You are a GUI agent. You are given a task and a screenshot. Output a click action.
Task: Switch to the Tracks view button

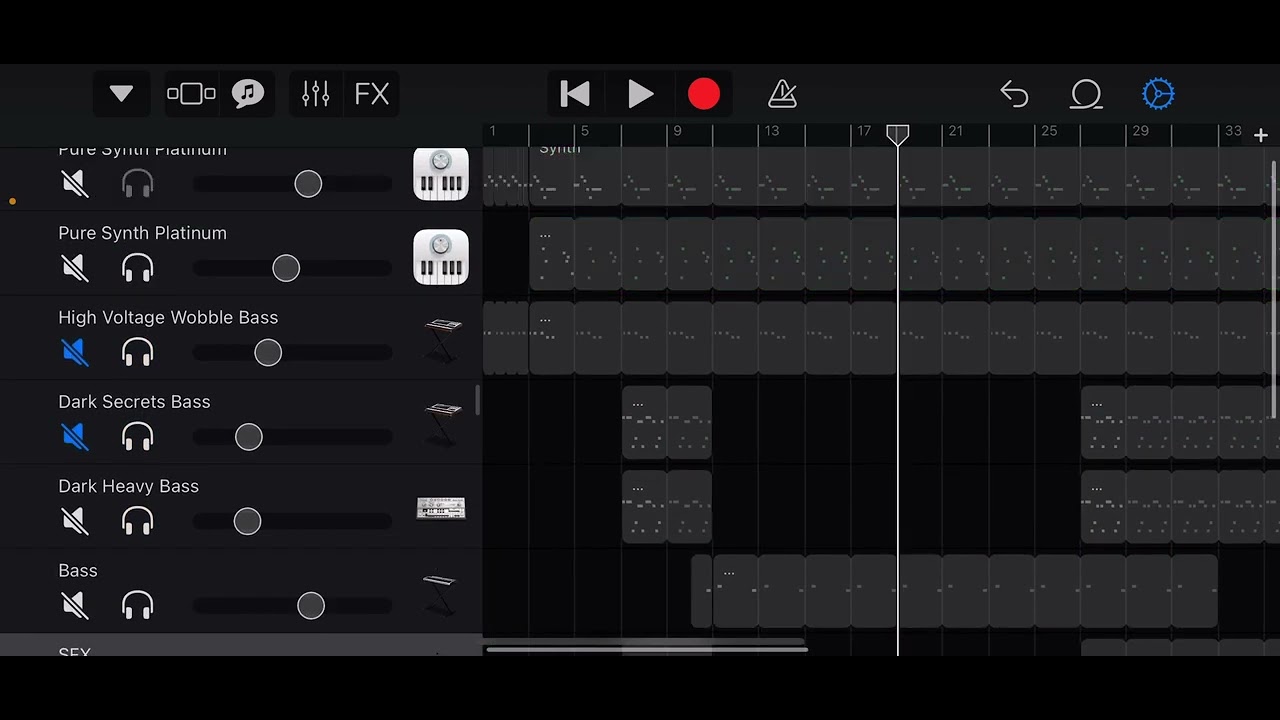pos(191,94)
